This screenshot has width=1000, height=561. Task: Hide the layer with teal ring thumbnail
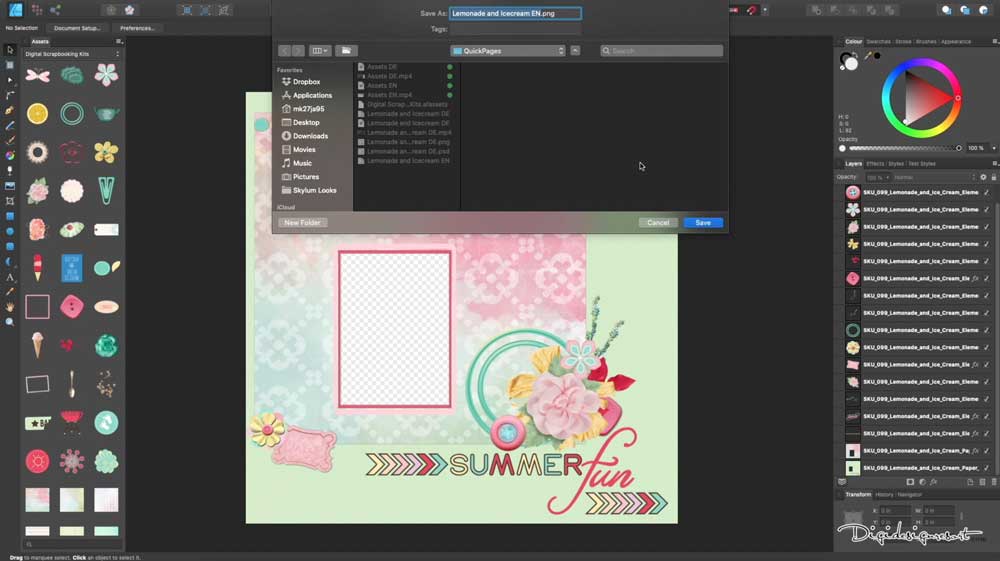pyautogui.click(x=987, y=330)
